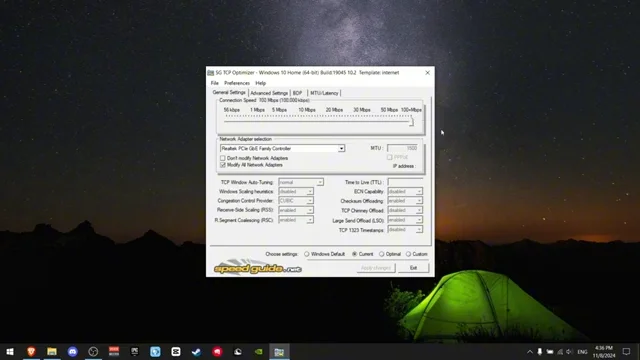Check Don't modify Network Adapters
640x360 pixels.
pos(222,158)
